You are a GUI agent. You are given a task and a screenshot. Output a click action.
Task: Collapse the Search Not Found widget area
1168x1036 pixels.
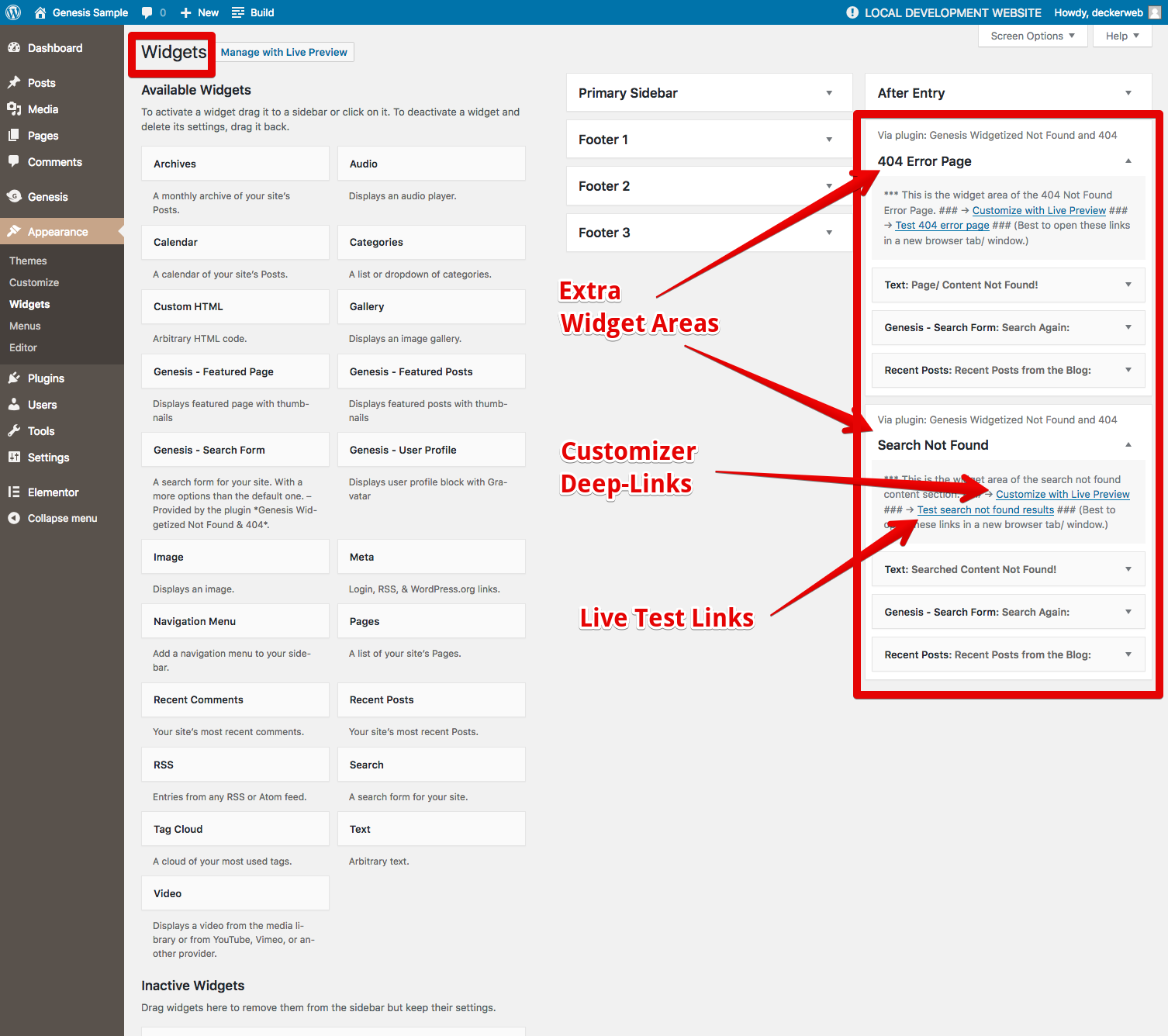pos(1128,445)
